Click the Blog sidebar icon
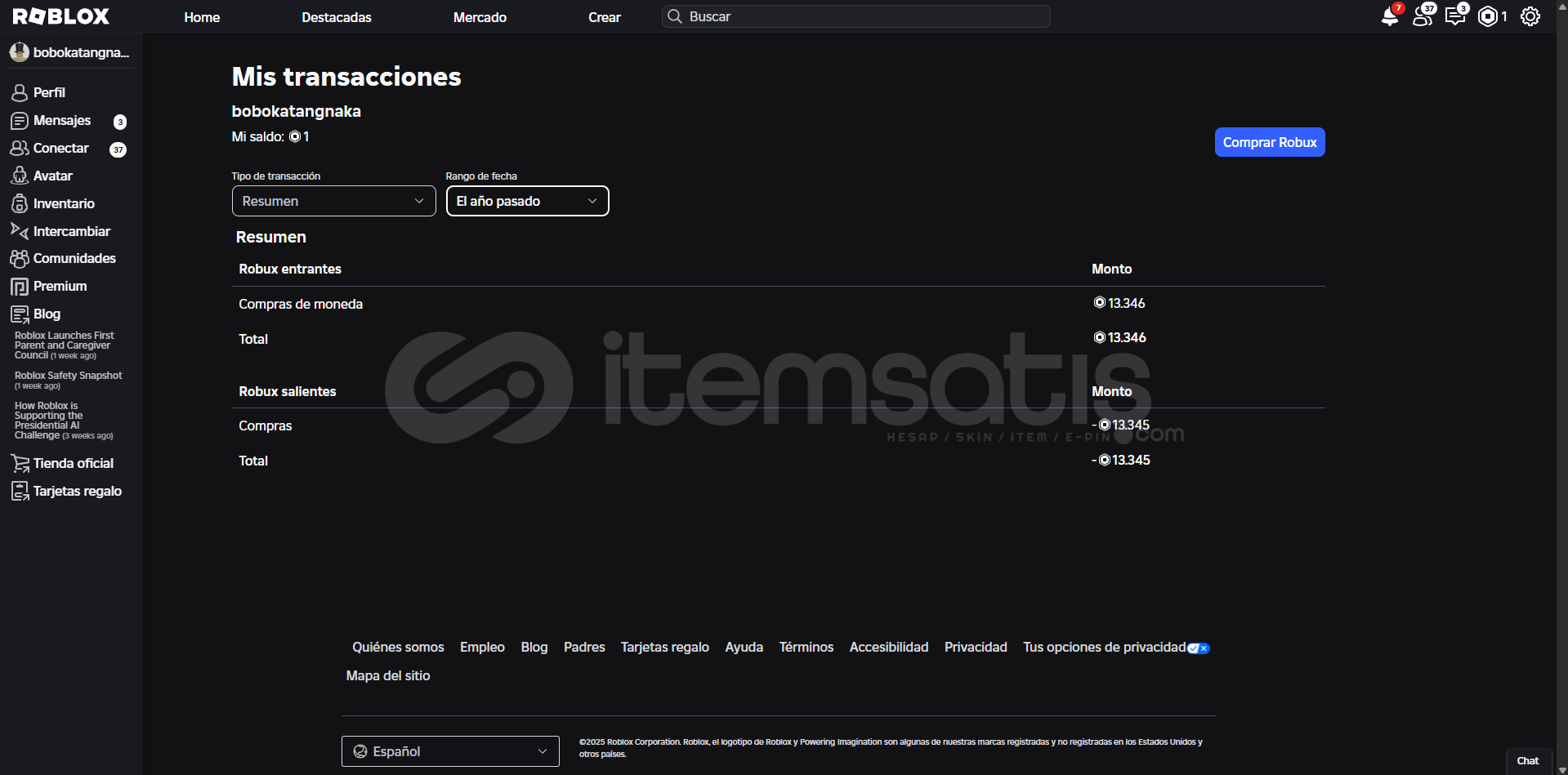The height and width of the screenshot is (775, 1568). click(20, 314)
